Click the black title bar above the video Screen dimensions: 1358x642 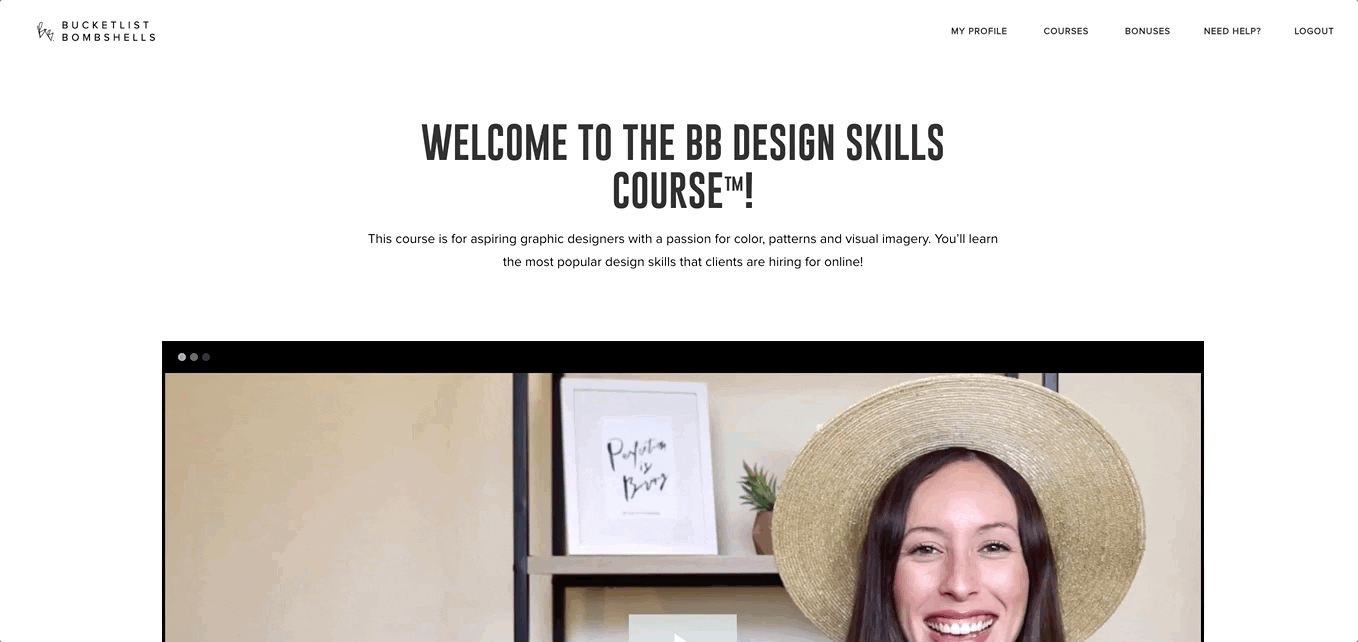(x=683, y=357)
